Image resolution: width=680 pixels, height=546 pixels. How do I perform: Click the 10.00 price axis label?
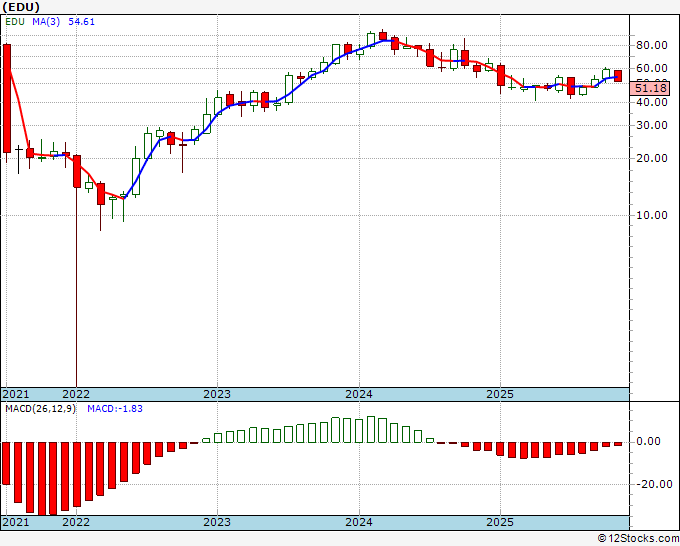pyautogui.click(x=651, y=216)
